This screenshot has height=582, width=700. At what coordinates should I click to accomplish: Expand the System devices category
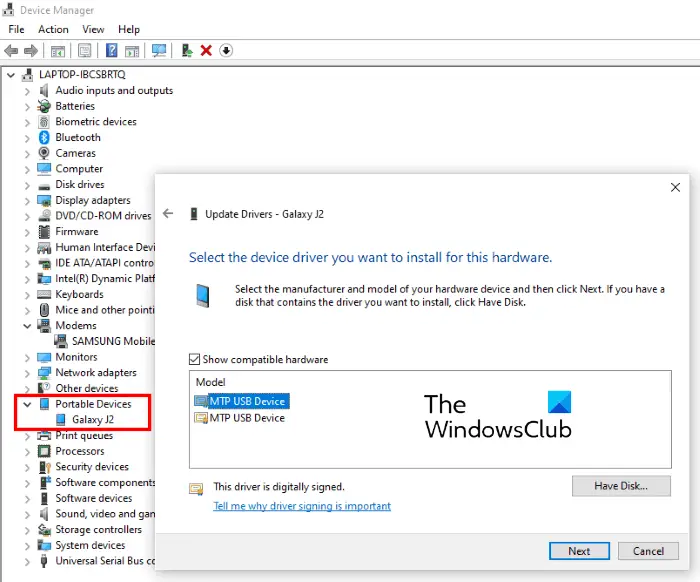[x=27, y=546]
